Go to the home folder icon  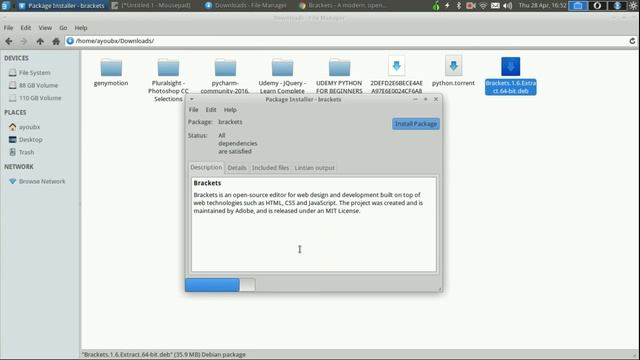[x=56, y=41]
